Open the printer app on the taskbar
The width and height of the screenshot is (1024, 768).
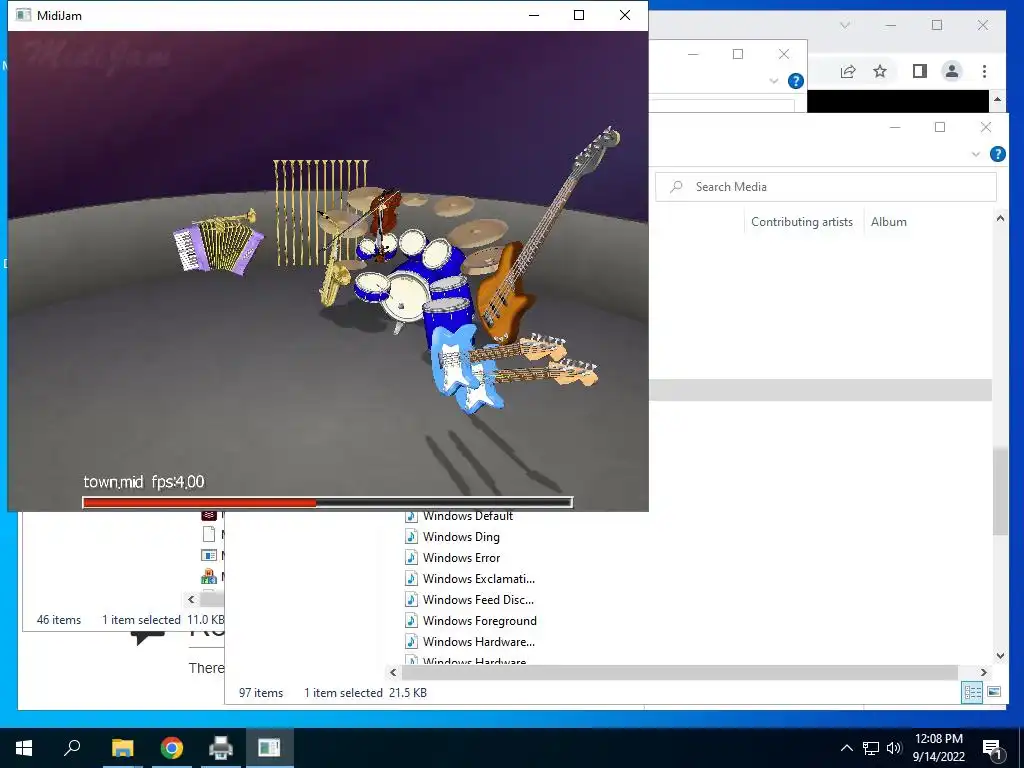tap(220, 747)
